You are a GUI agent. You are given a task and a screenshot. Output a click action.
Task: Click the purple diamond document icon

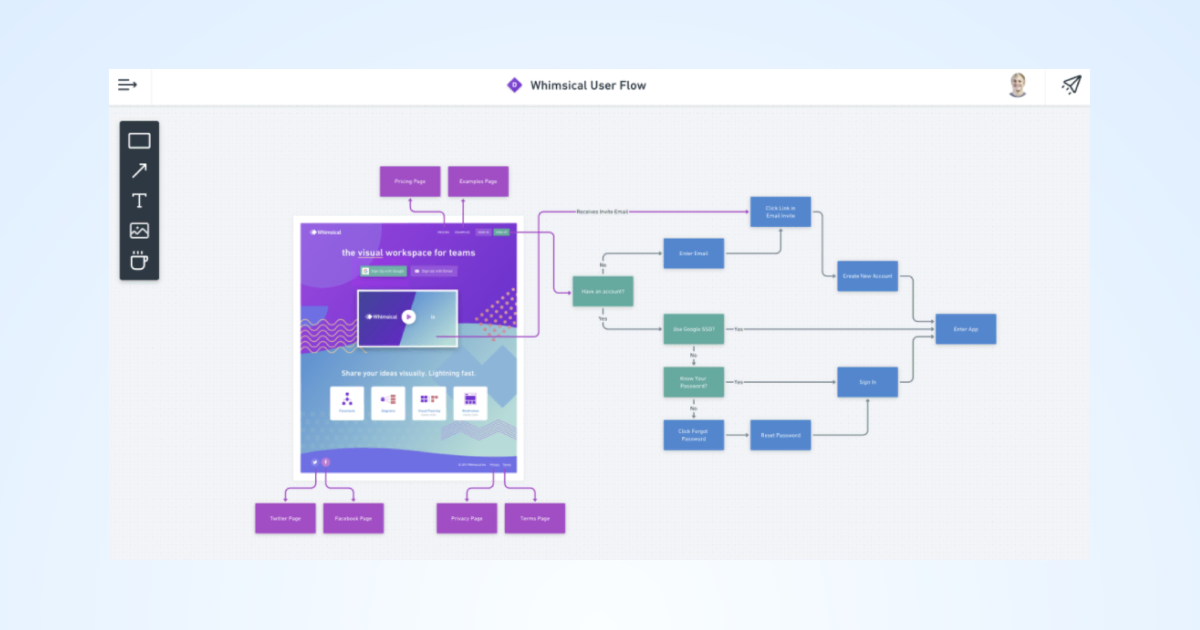(514, 85)
